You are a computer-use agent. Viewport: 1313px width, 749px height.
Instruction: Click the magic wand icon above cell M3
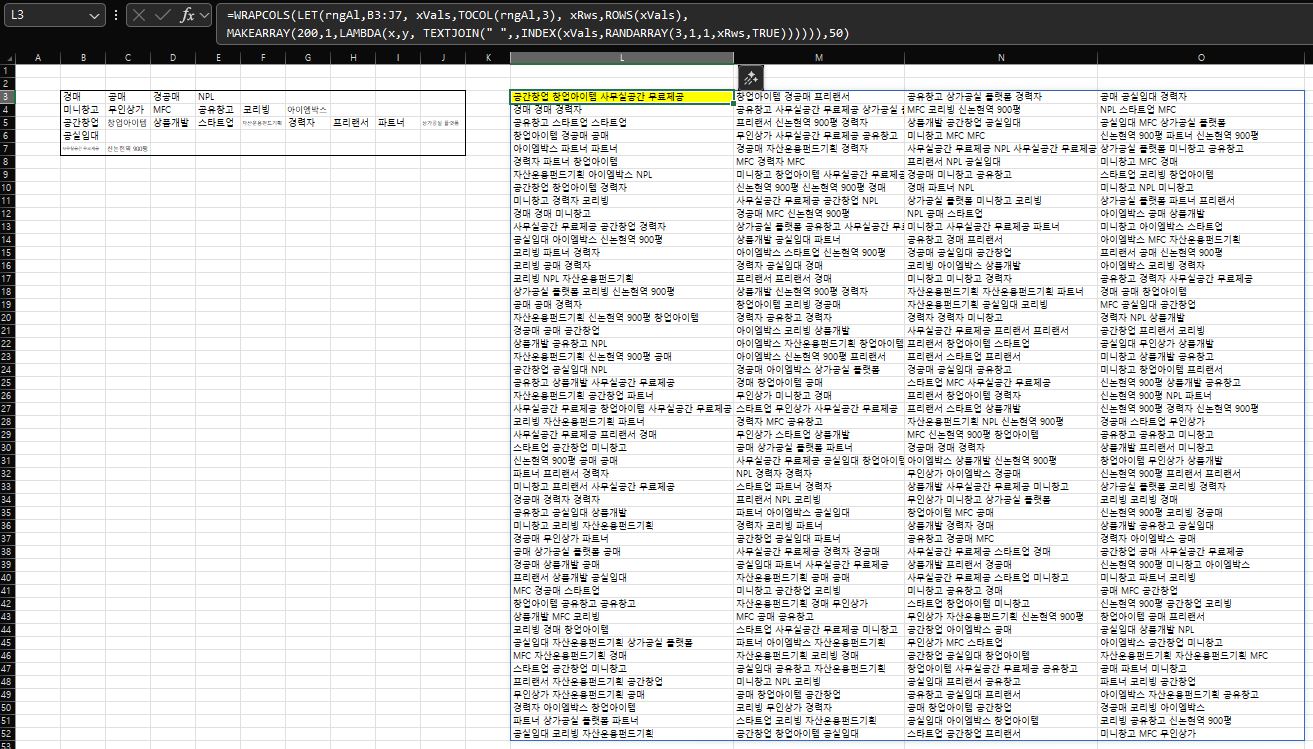(x=751, y=78)
